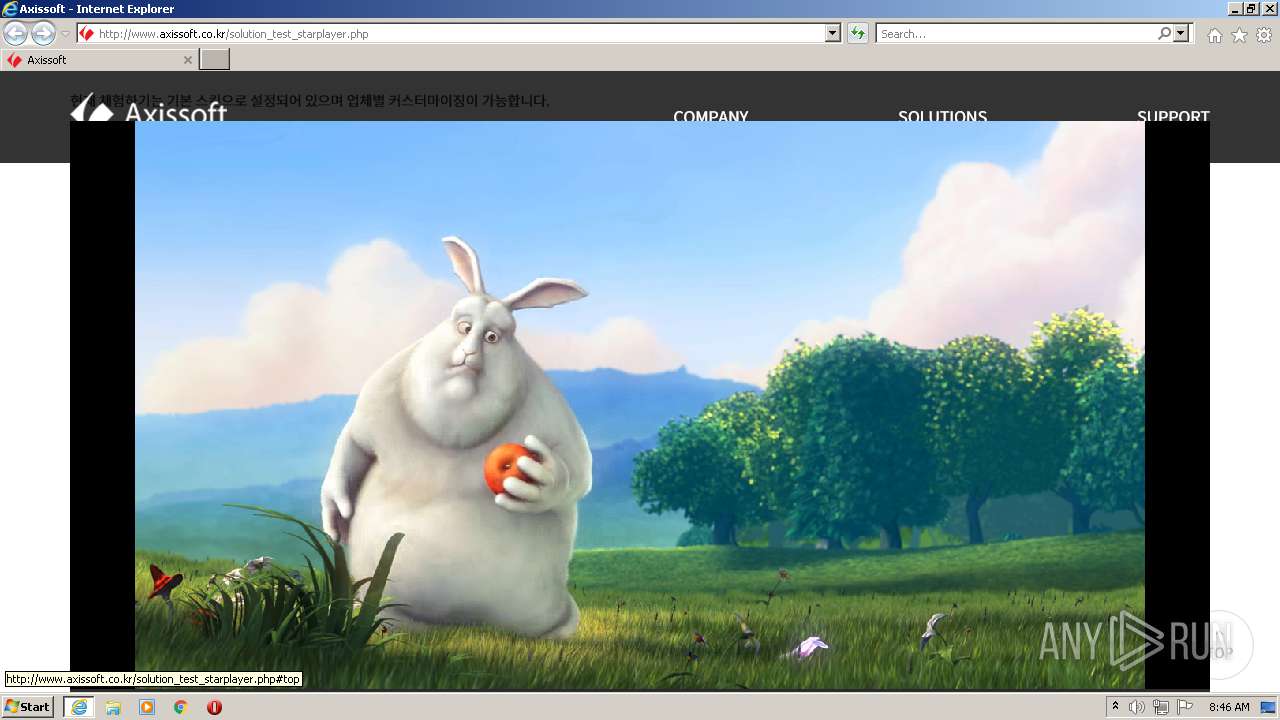Launch Google Chrome from taskbar
This screenshot has height=720, width=1280.
coord(181,707)
